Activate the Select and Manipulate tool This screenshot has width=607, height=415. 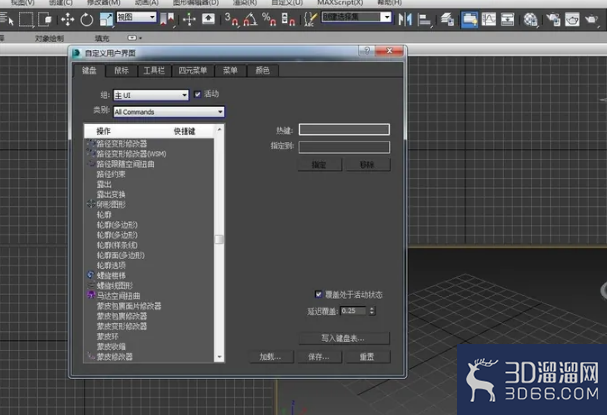189,19
